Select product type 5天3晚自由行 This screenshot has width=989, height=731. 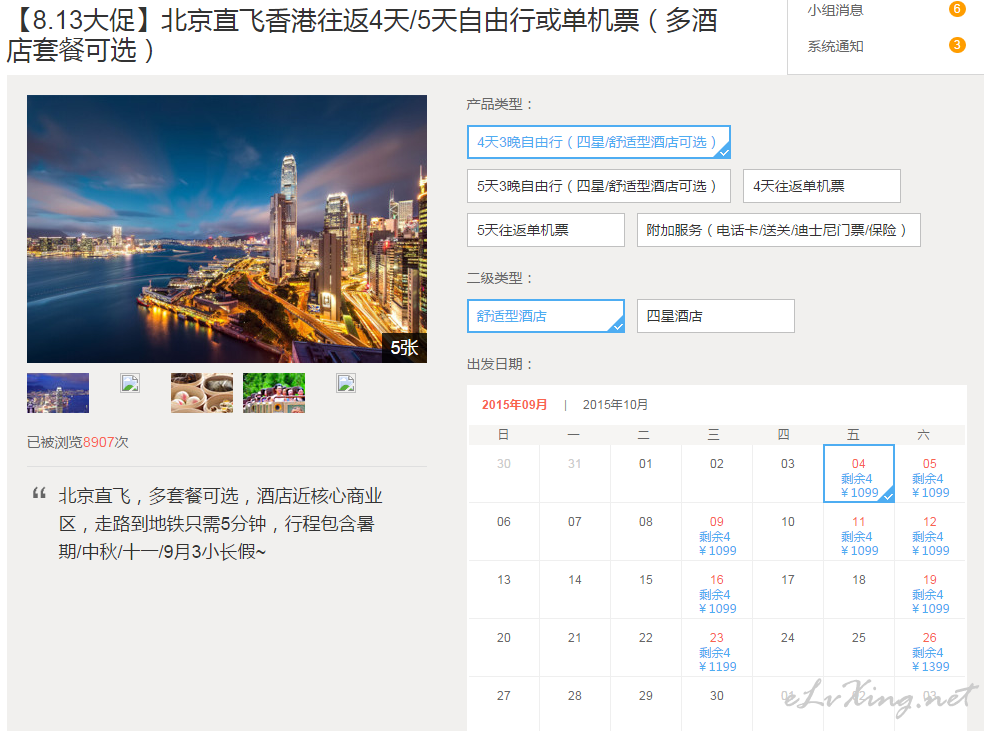coord(599,186)
